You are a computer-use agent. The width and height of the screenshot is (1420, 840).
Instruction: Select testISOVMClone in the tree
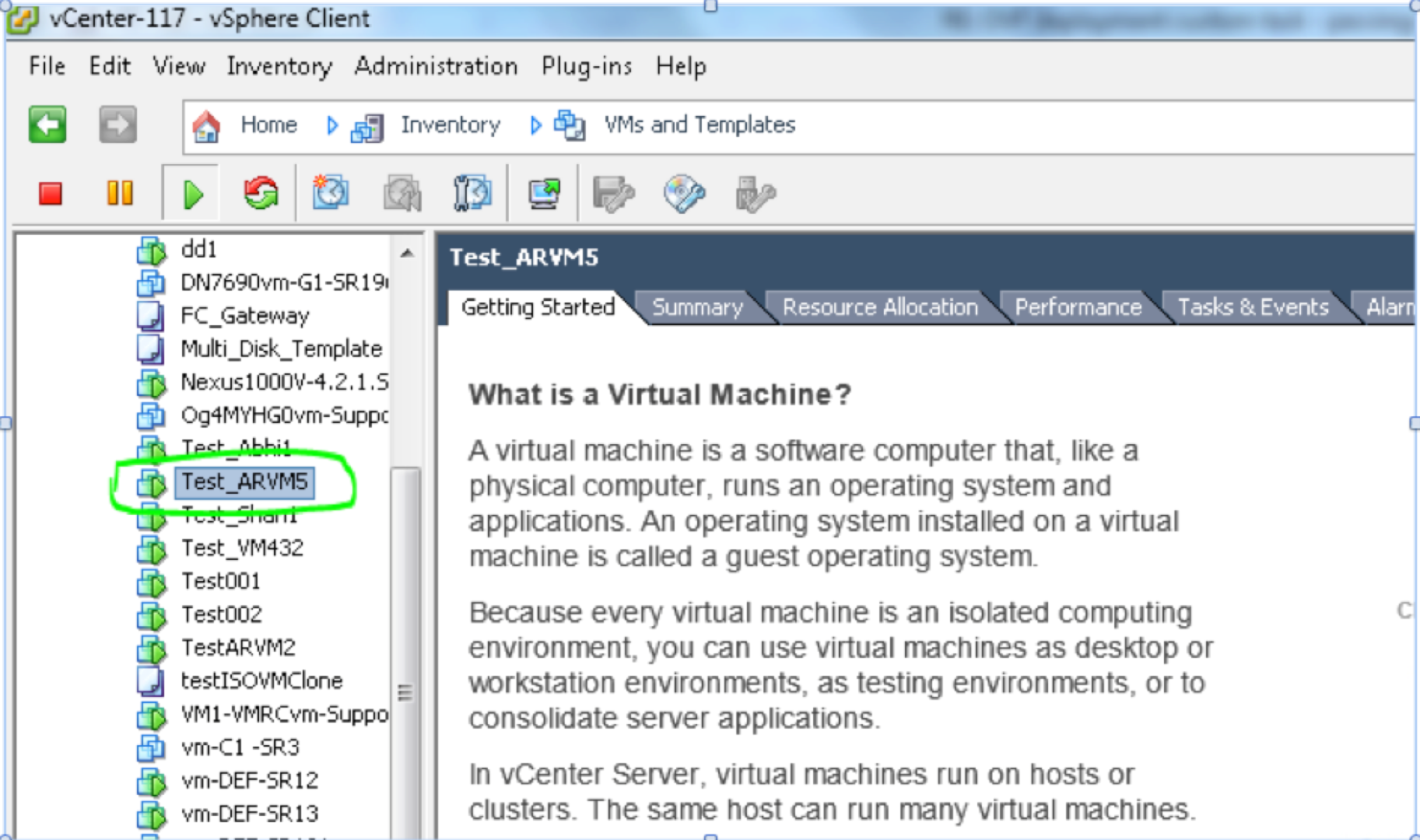tap(261, 681)
